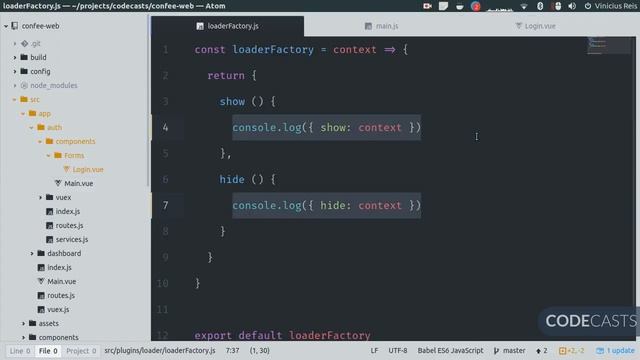Select the app folder in tree

44,113
